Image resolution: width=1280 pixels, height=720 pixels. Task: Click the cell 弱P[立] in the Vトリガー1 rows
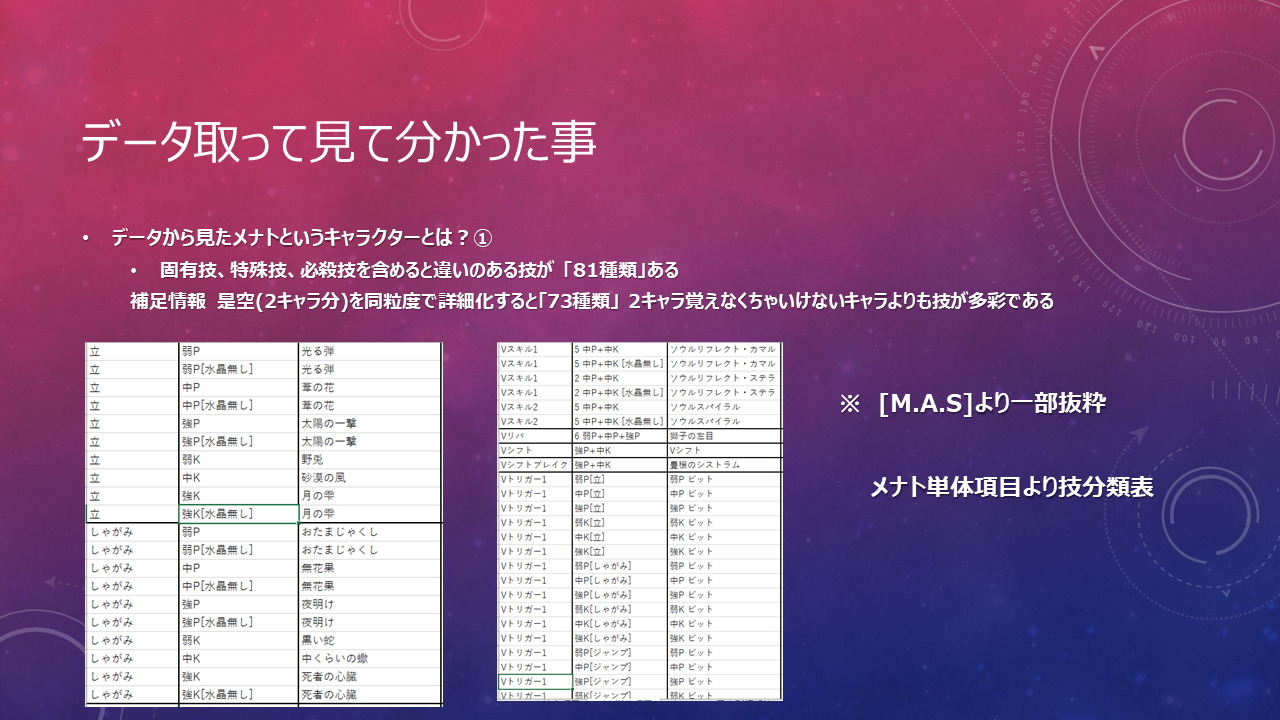619,479
